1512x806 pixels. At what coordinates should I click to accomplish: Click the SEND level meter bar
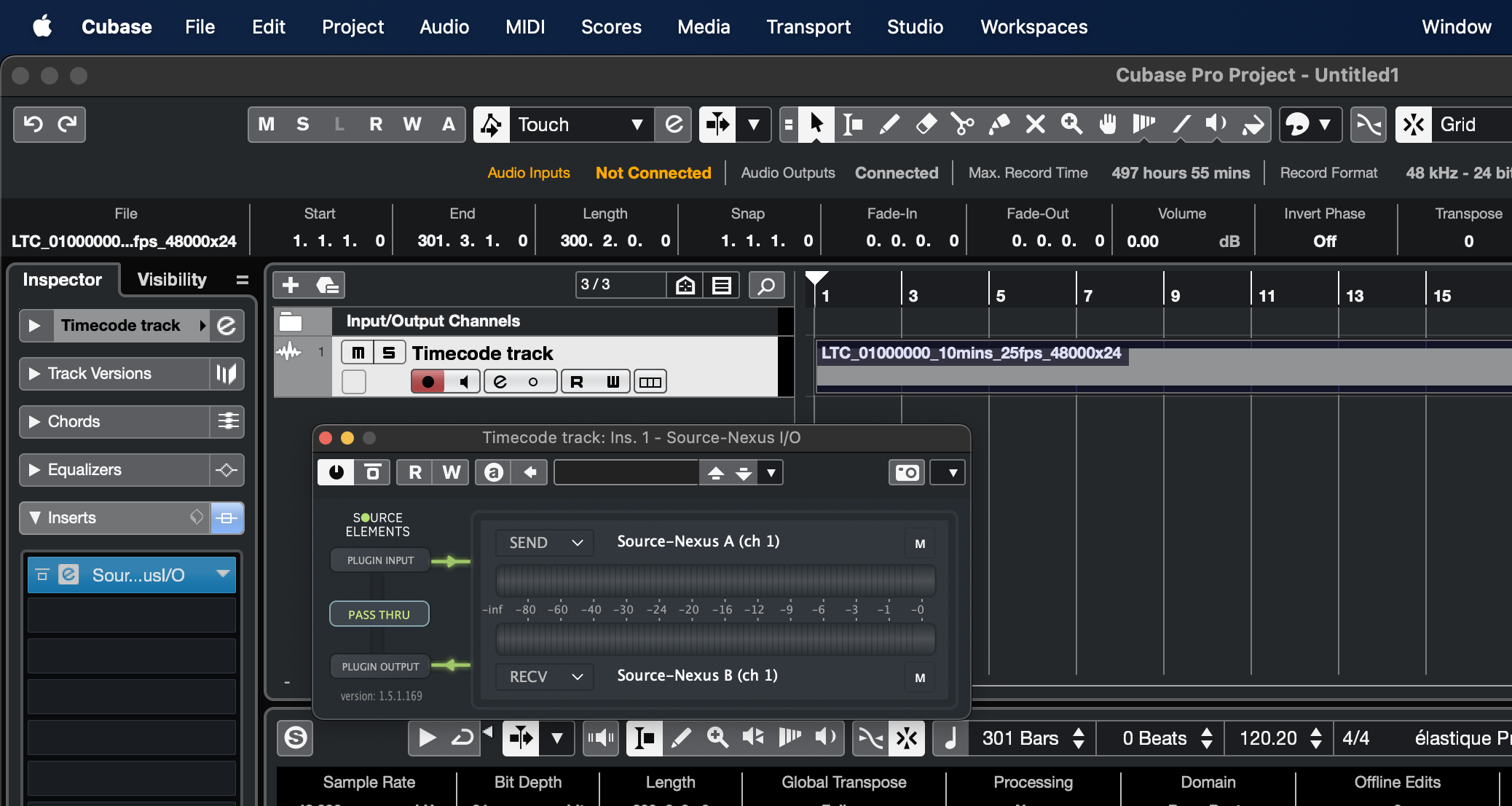pos(715,581)
